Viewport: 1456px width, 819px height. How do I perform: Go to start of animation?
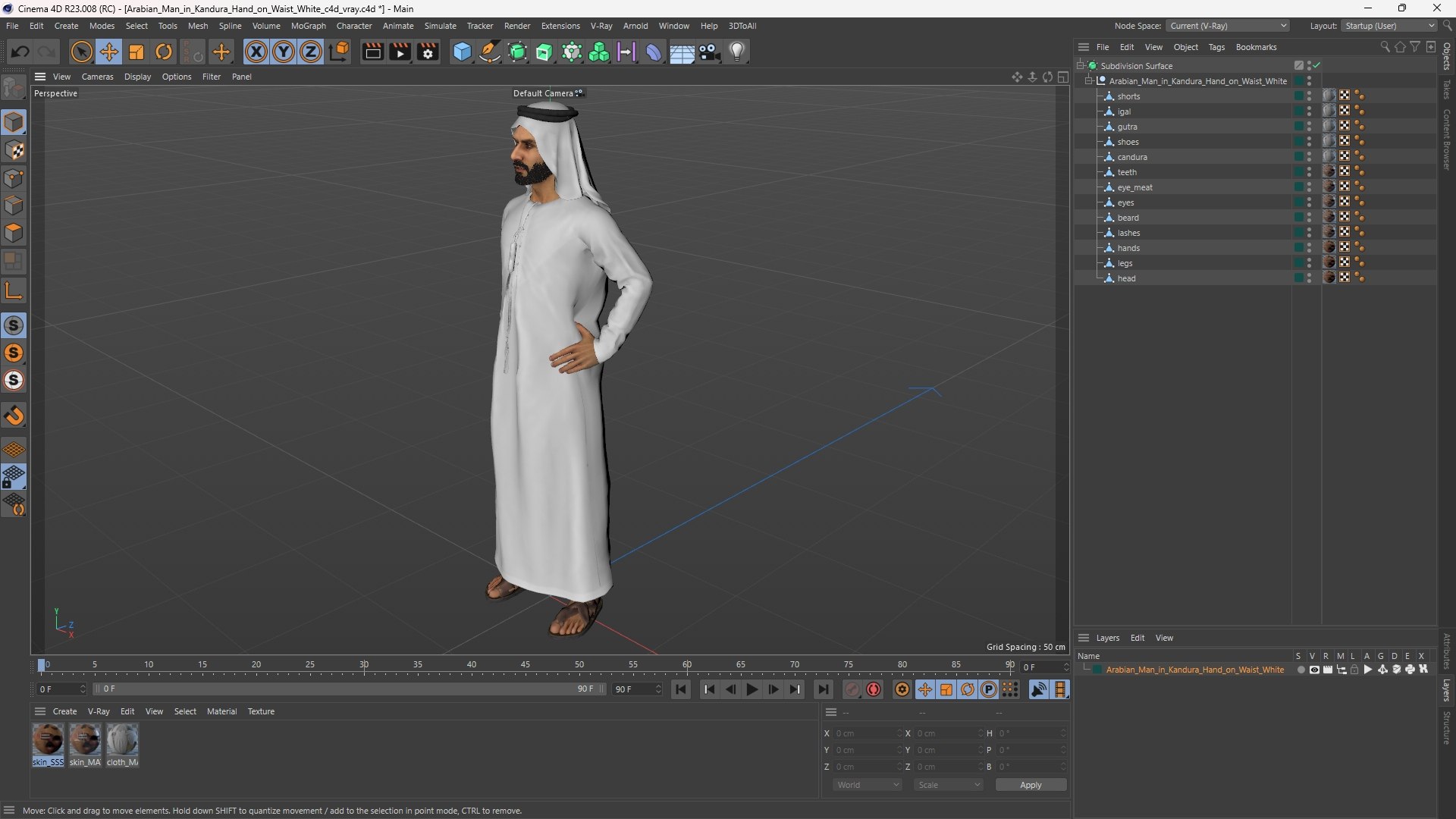tap(681, 689)
